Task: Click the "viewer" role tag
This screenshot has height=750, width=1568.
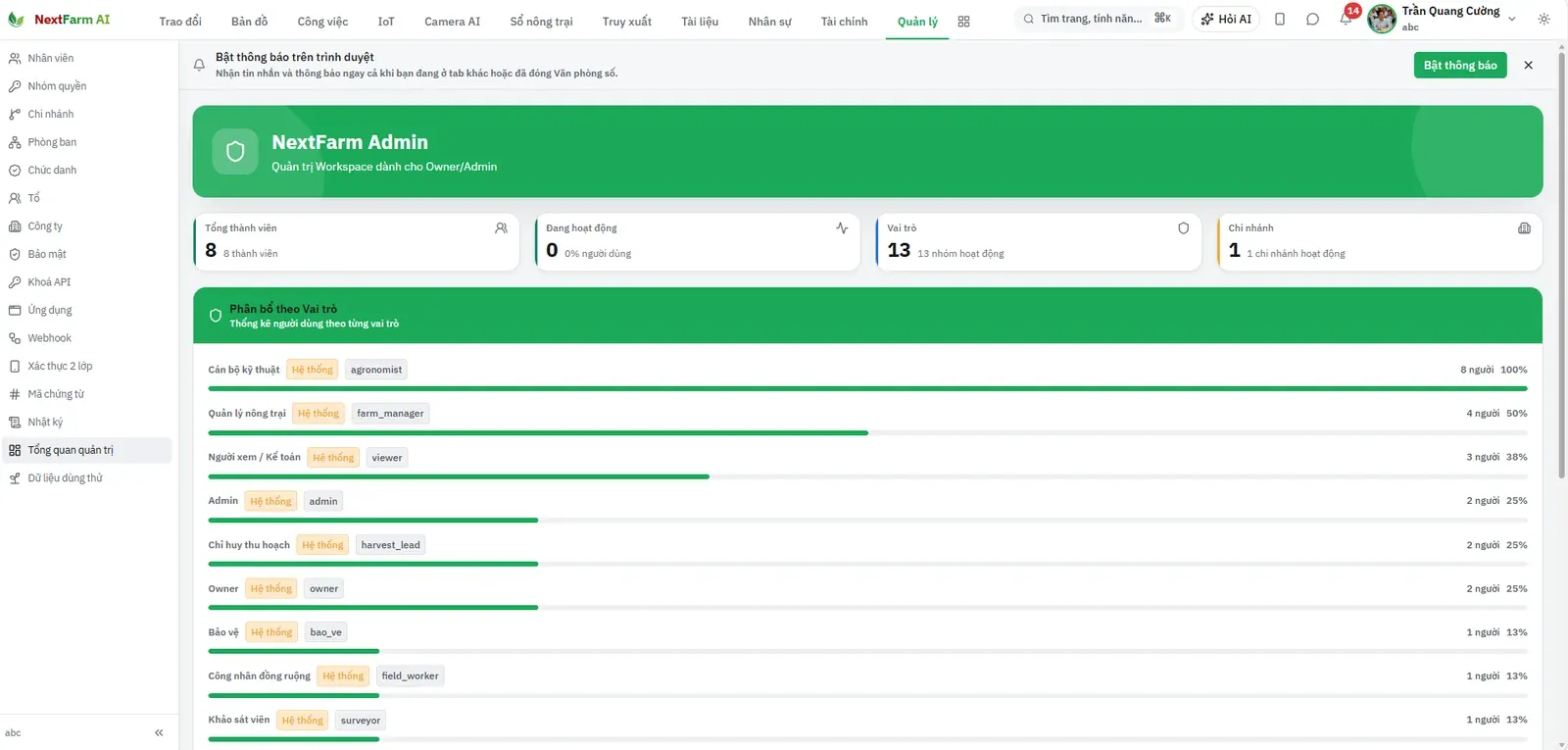Action: click(387, 458)
